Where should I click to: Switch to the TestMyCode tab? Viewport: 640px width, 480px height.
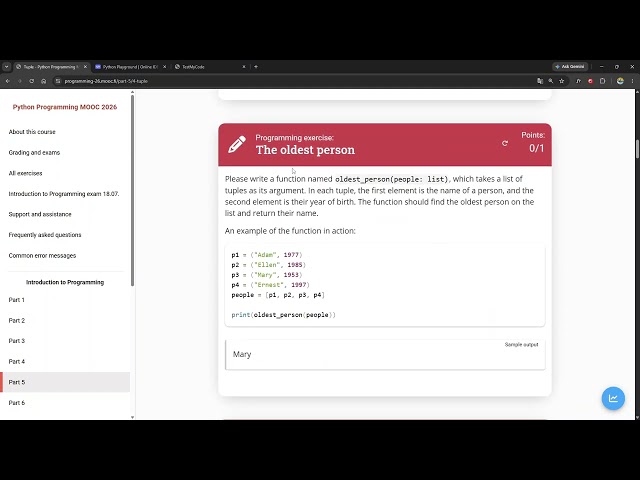pos(210,67)
